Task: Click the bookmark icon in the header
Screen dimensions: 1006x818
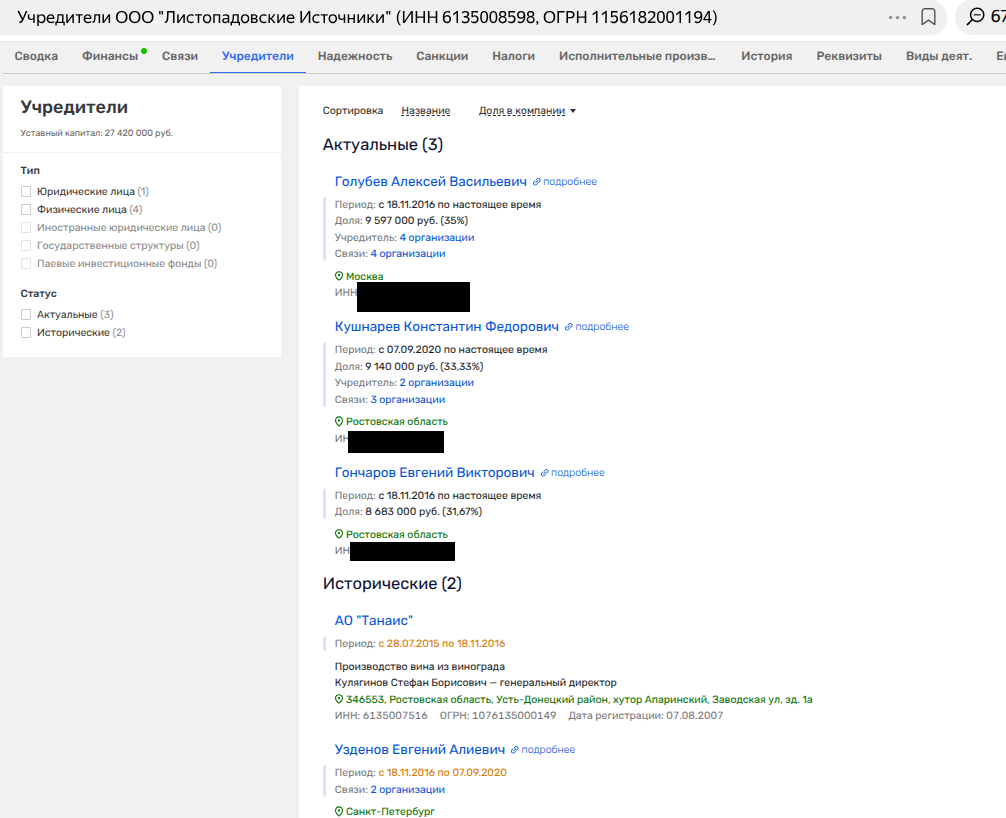Action: [x=928, y=17]
